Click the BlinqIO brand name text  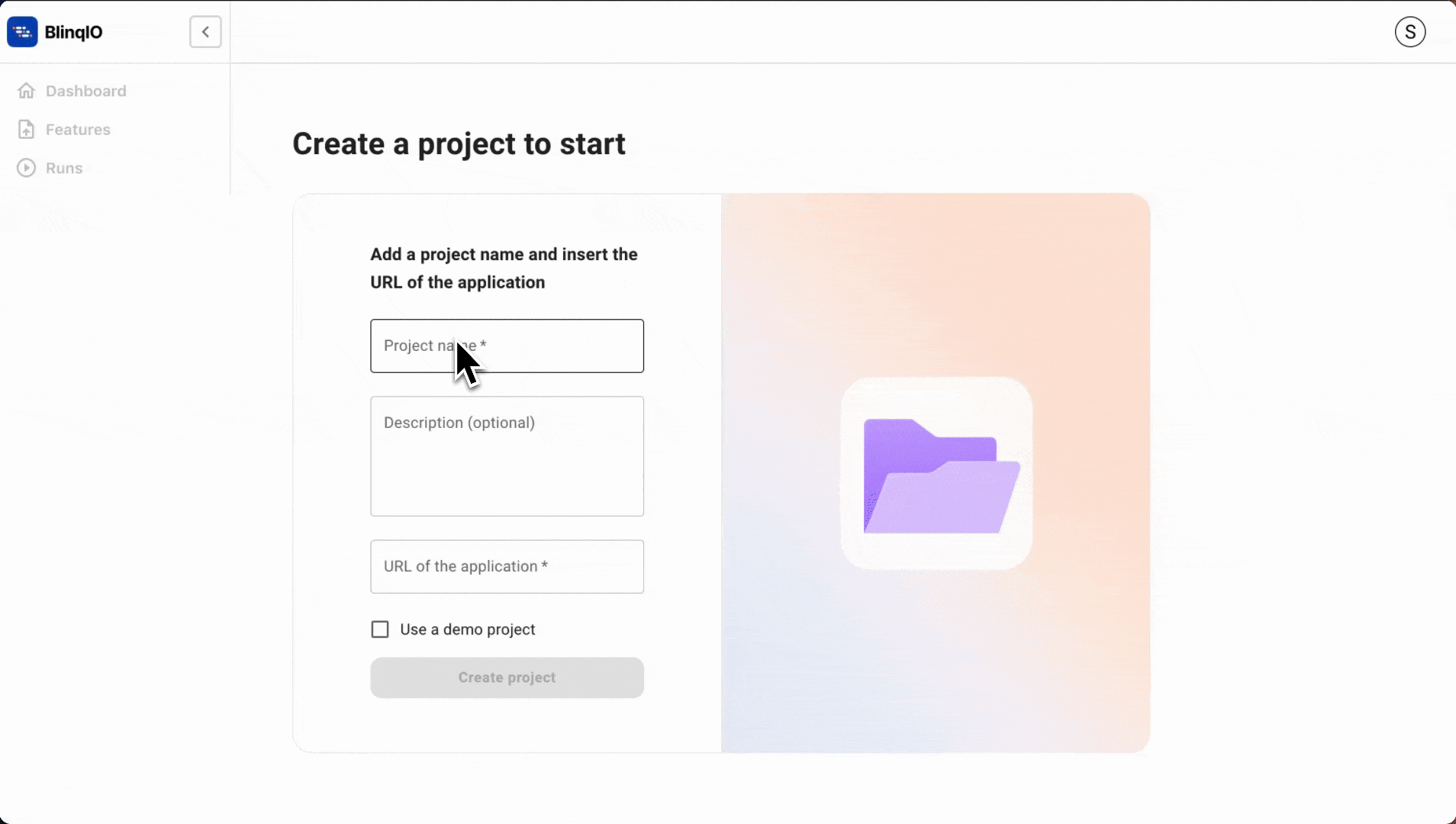73,32
